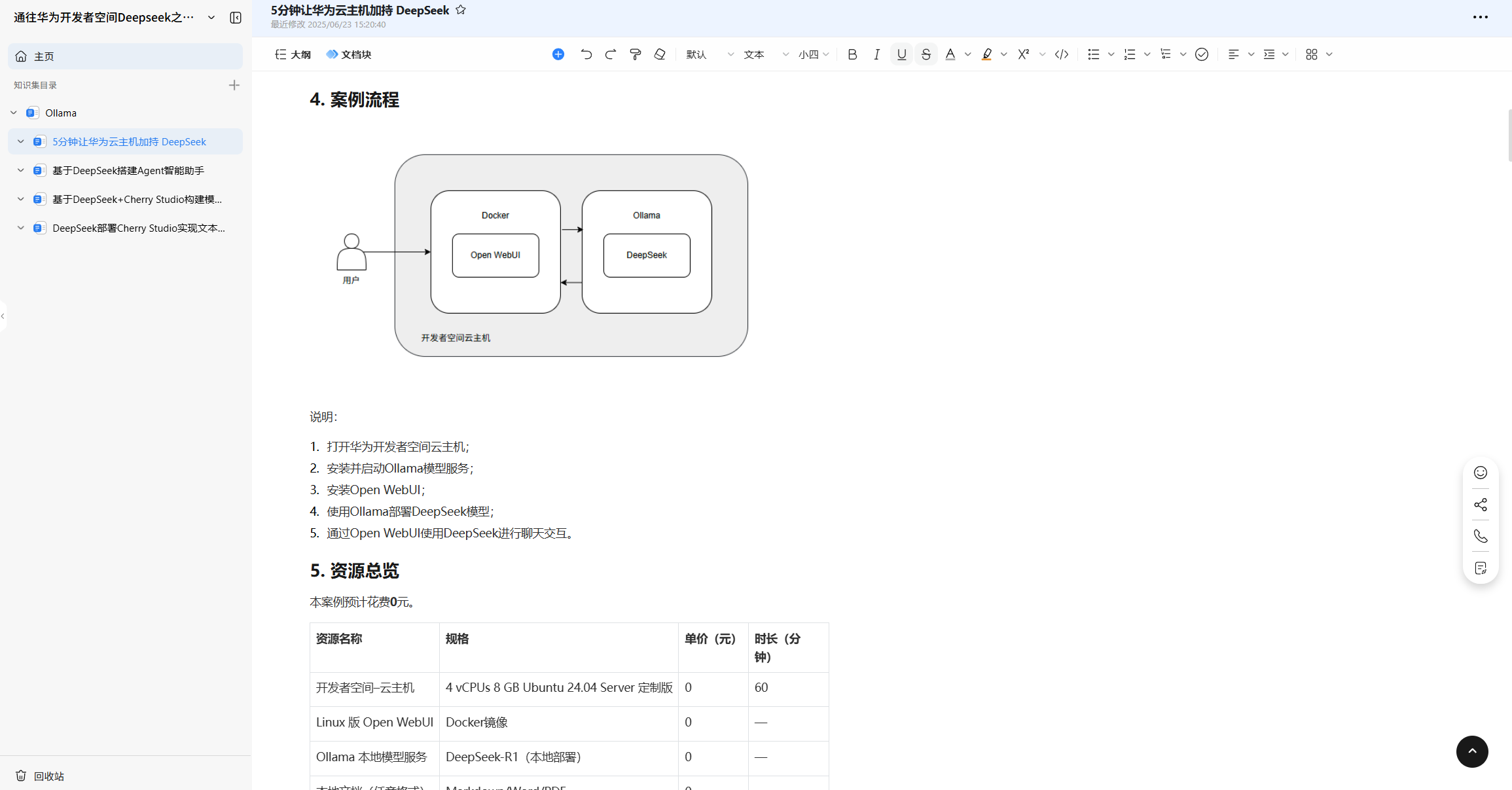The image size is (1512, 790).
Task: Click the bulleted list icon
Action: click(1093, 54)
